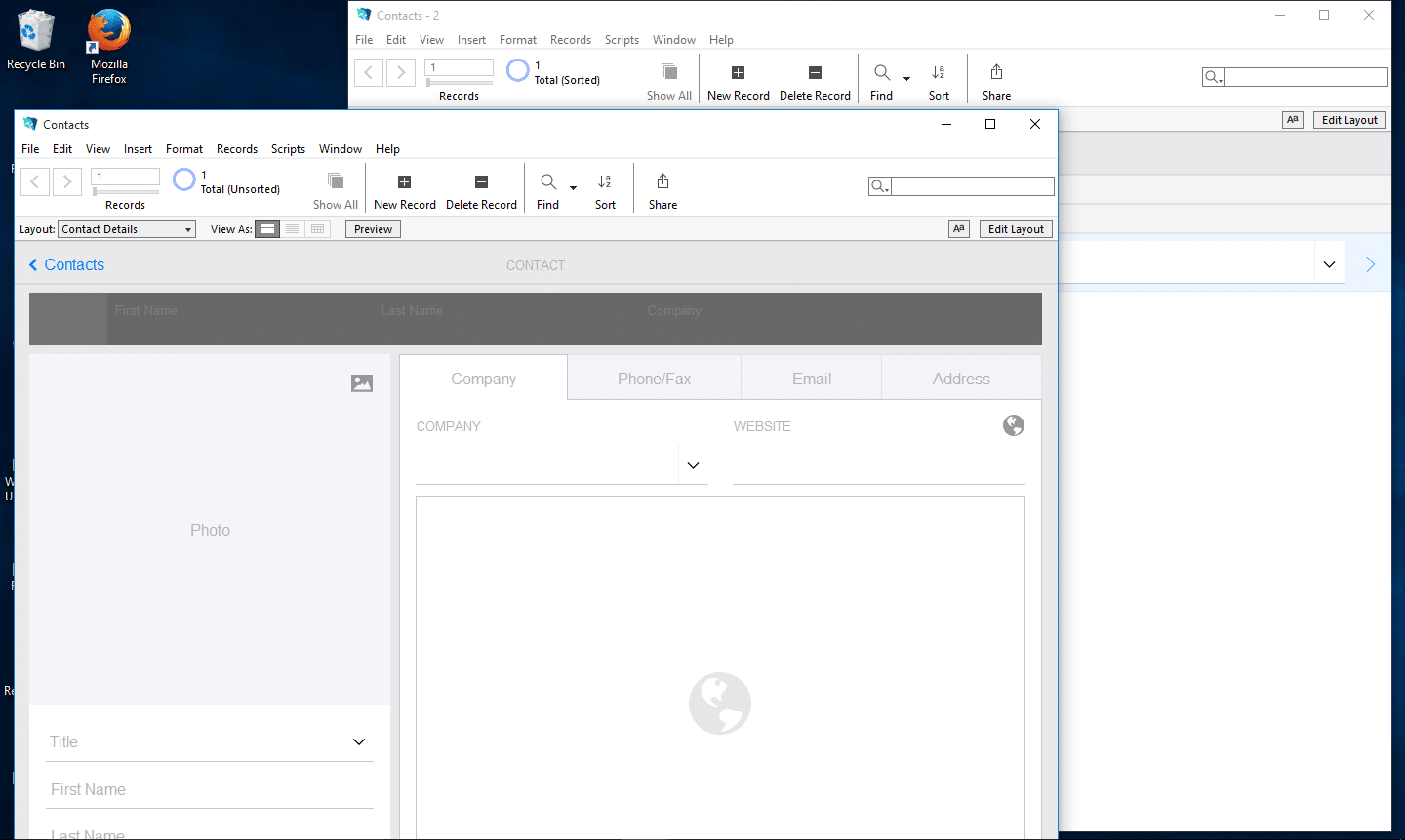Image resolution: width=1405 pixels, height=840 pixels.
Task: Click the Delete Record icon
Action: (481, 187)
